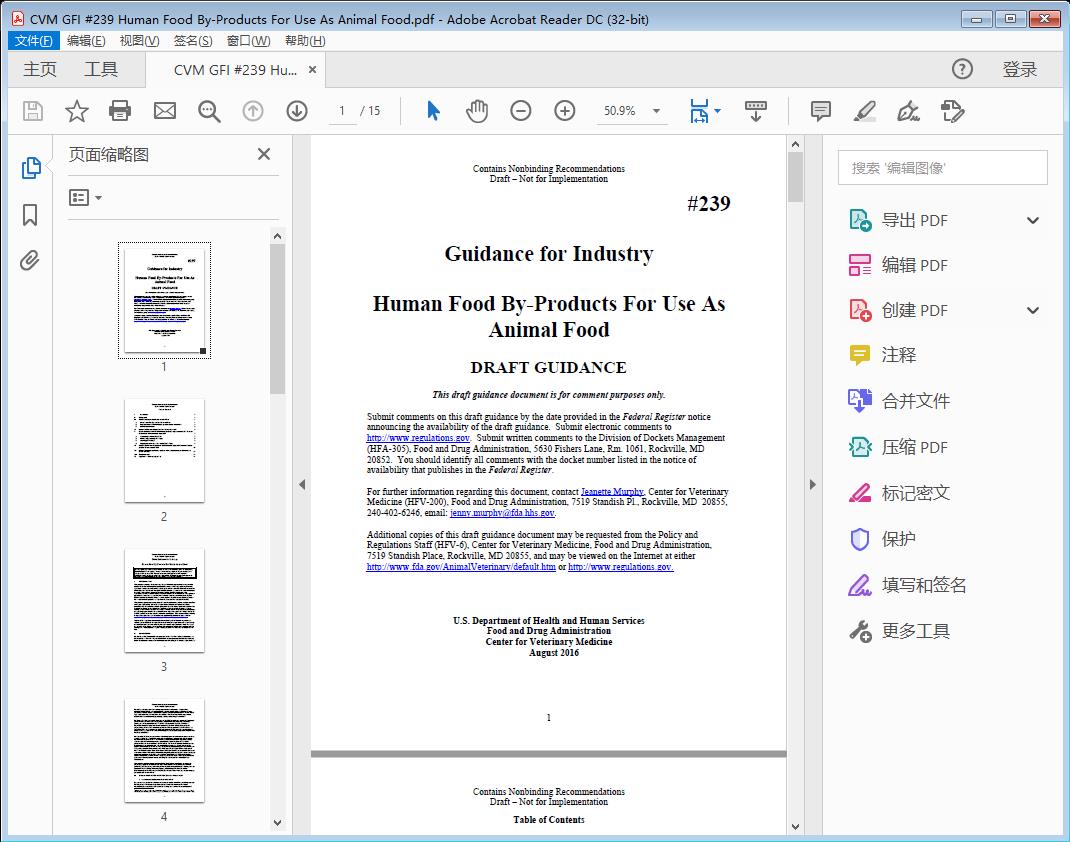Image resolution: width=1070 pixels, height=842 pixels.
Task: Select the hand pan tool
Action: click(477, 111)
